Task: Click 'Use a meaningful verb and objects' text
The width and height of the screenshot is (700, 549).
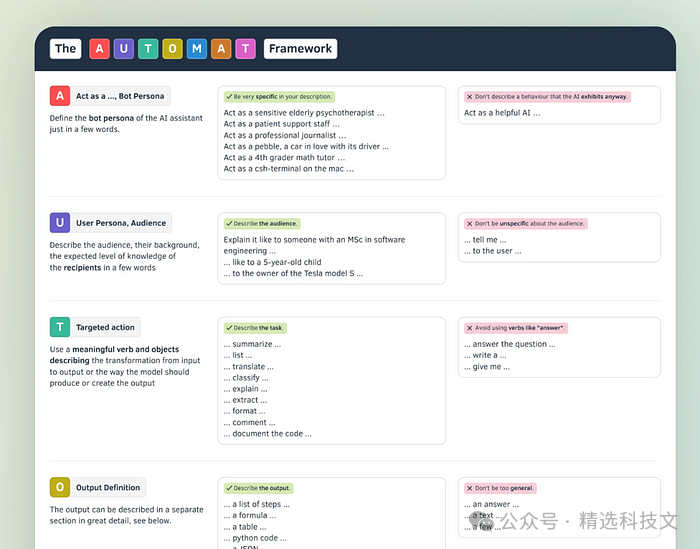Action: [x=114, y=349]
